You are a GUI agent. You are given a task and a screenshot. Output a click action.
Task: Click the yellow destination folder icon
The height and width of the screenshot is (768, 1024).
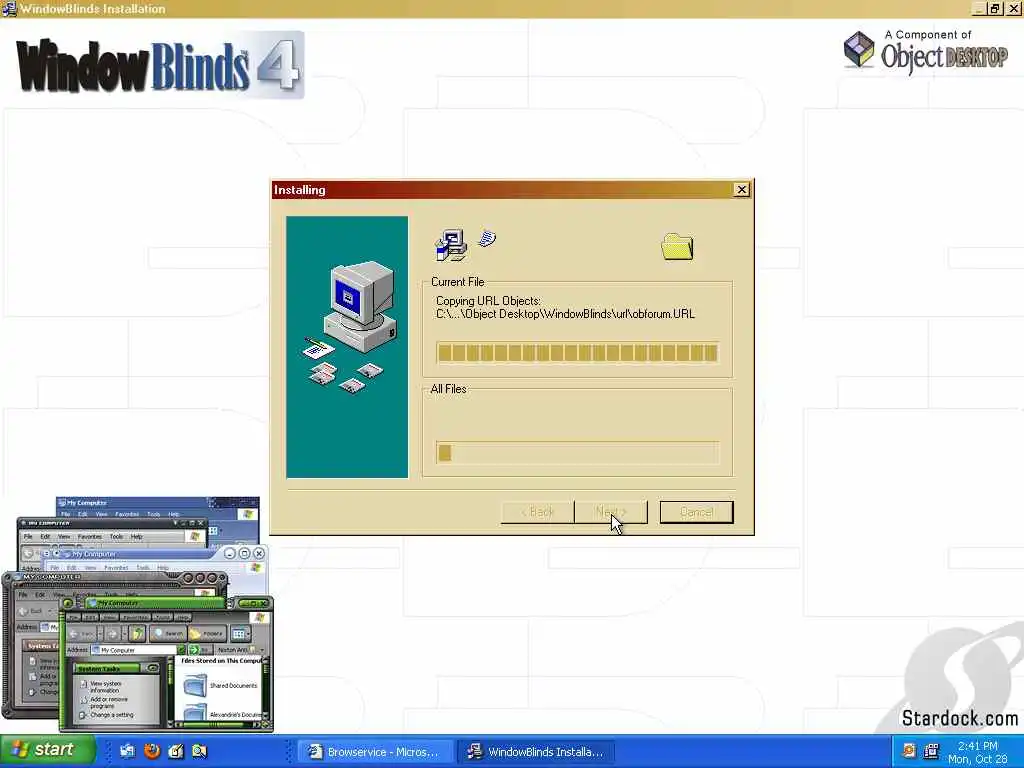coord(677,247)
